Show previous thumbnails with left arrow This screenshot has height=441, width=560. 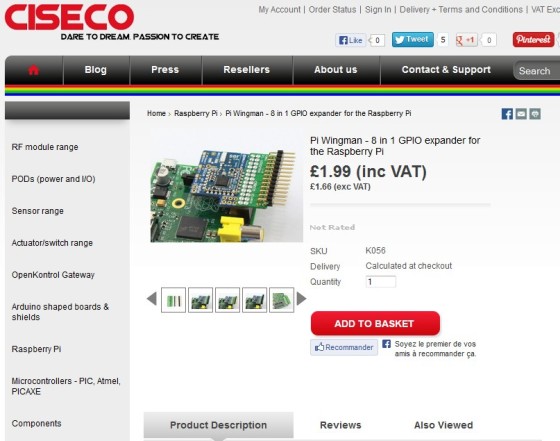152,299
